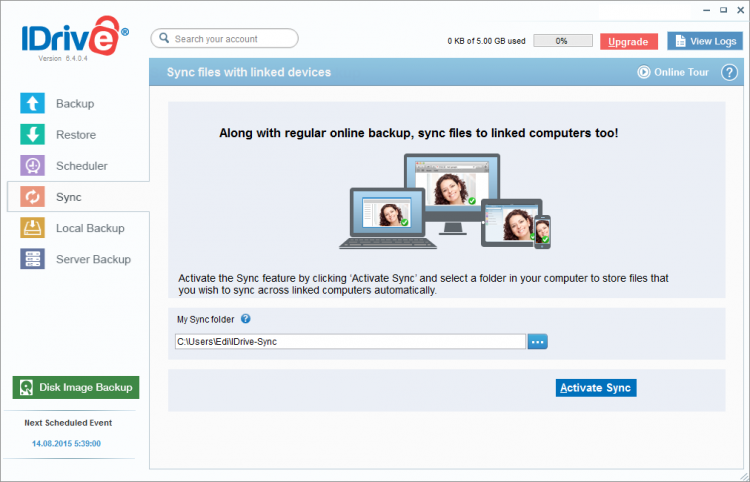Viewport: 750px width, 482px height.
Task: Click the magnifier icon in search box
Action: 164,38
